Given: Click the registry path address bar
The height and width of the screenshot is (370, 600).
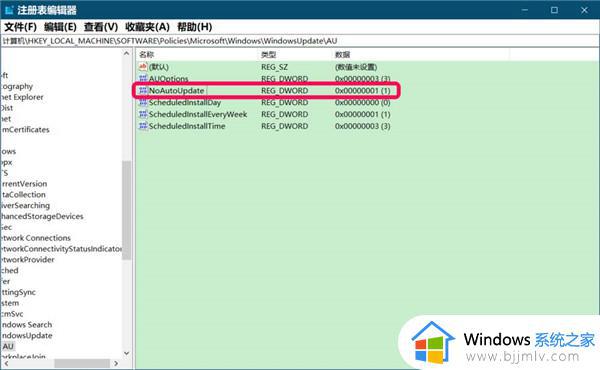Looking at the screenshot, I should pos(300,41).
